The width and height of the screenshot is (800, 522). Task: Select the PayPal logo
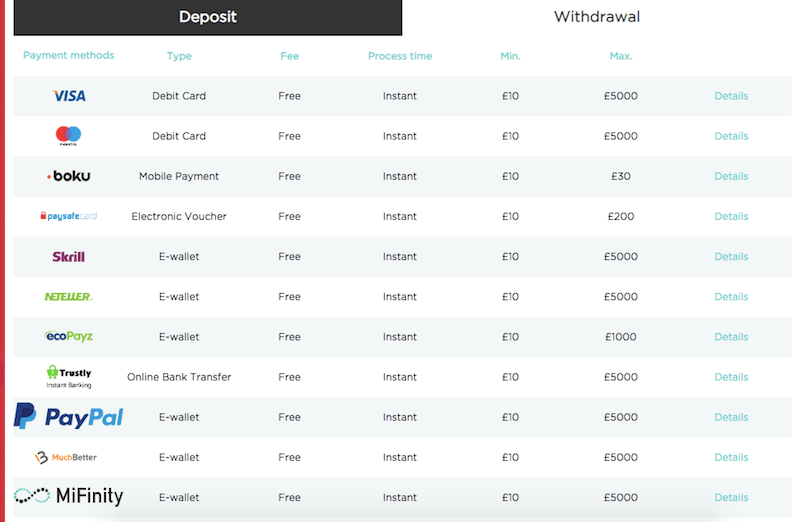coord(68,416)
